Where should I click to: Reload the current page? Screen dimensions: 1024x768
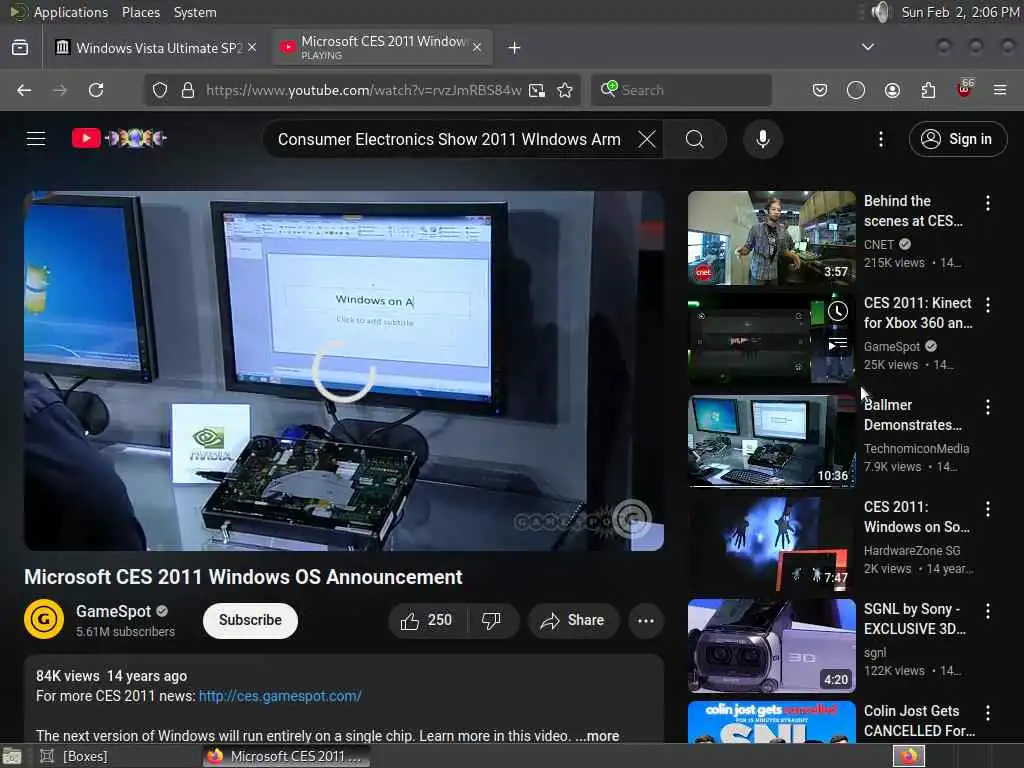point(96,90)
